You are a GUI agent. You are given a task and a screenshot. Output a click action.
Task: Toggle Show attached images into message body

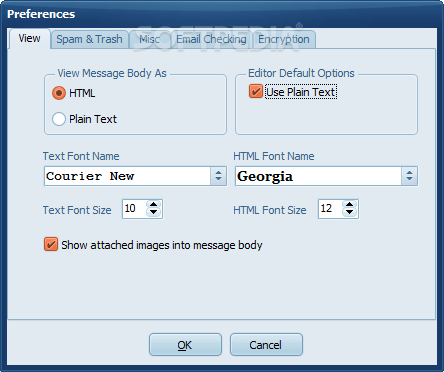[51, 244]
